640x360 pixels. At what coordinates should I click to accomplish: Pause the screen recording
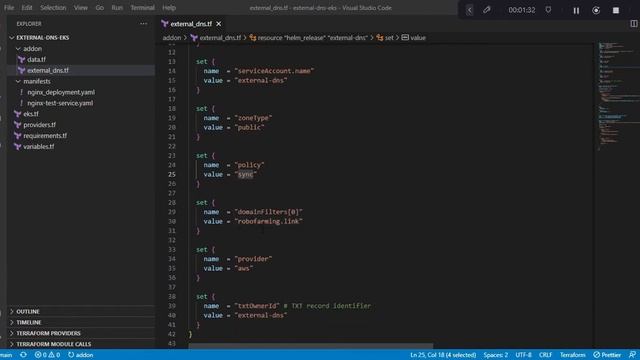click(576, 10)
